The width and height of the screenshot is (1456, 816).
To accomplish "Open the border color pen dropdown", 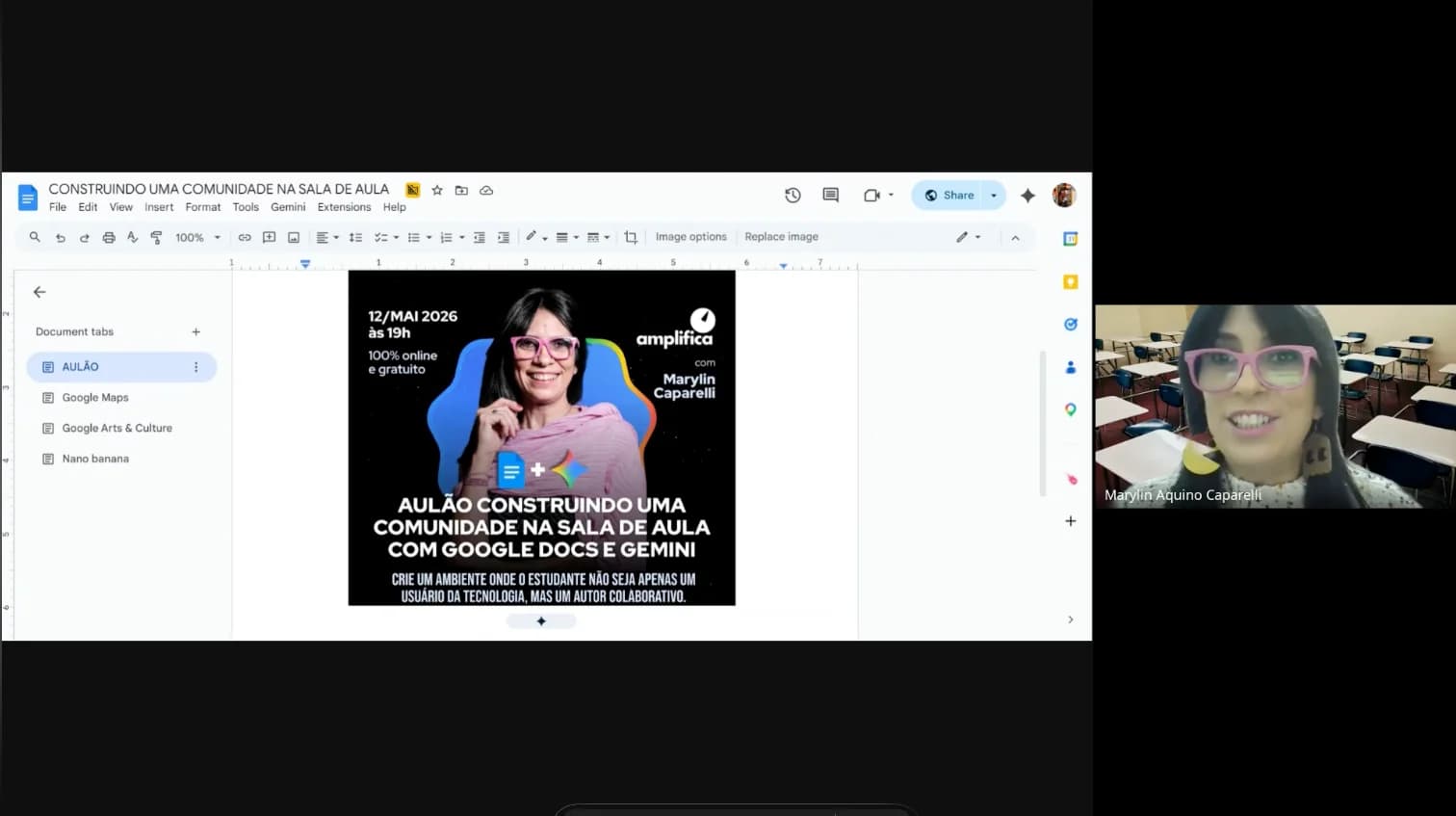I will pyautogui.click(x=536, y=237).
